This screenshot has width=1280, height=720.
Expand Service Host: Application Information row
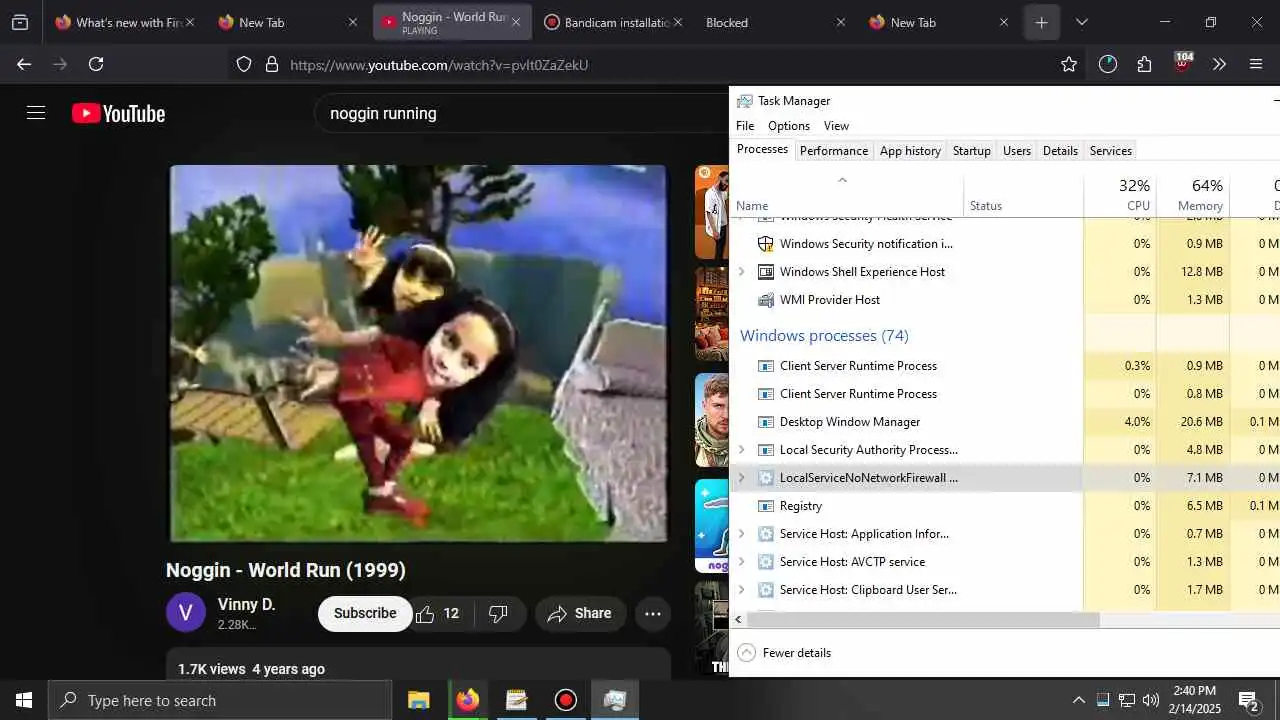(x=741, y=534)
